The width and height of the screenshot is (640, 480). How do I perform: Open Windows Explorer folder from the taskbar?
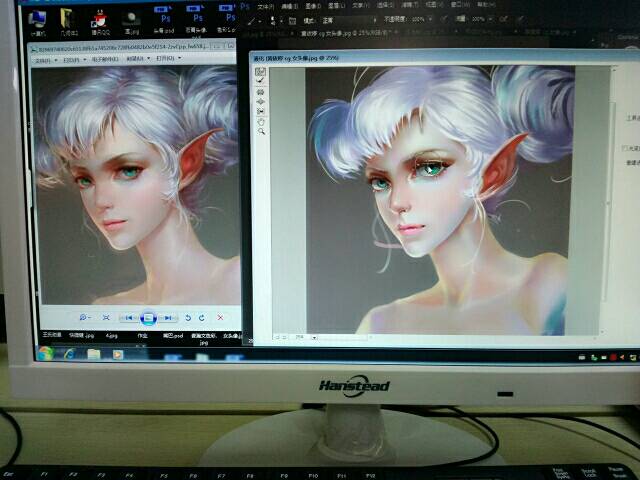(x=94, y=354)
